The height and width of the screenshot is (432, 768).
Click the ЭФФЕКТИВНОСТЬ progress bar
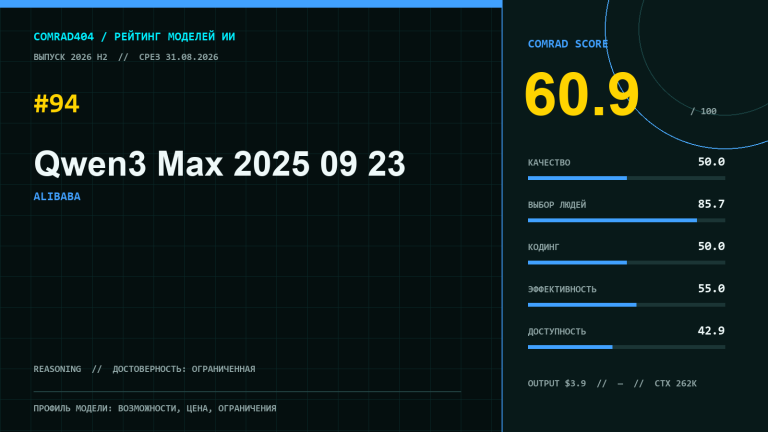pos(626,305)
